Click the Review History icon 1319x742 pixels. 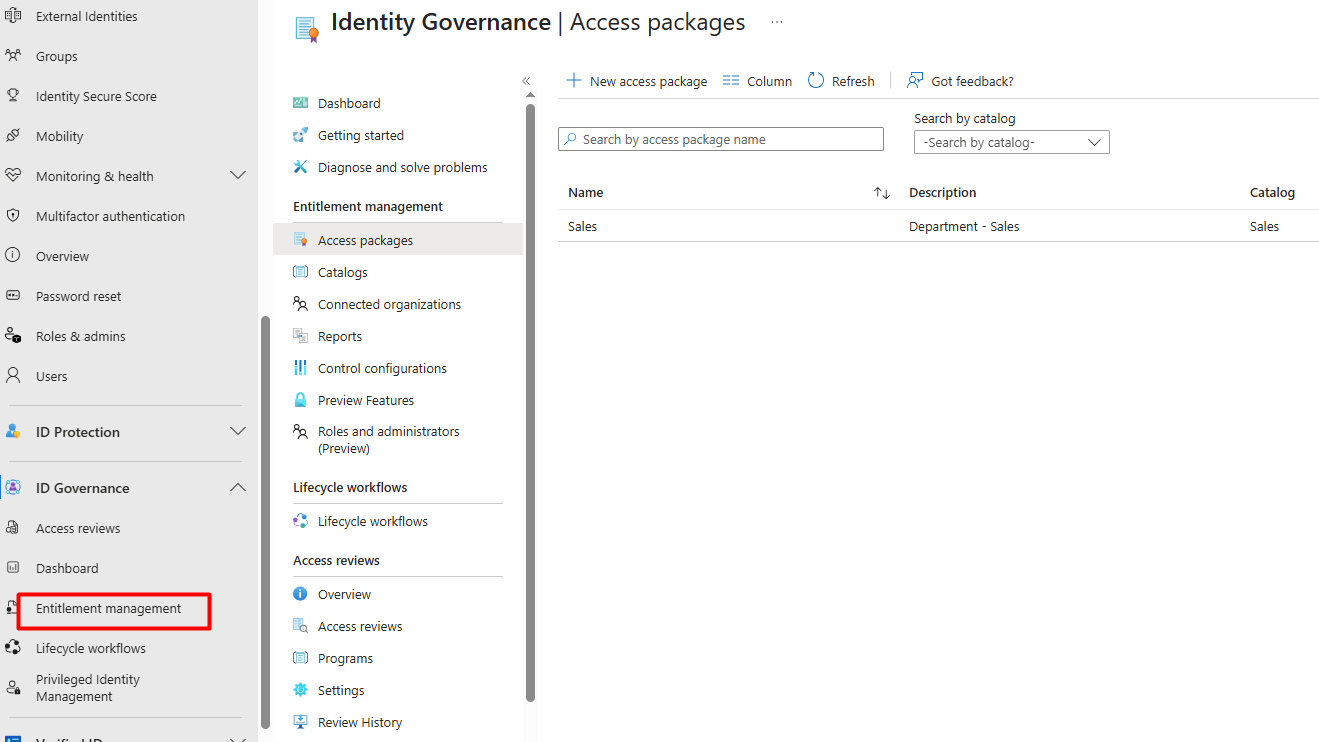coord(300,722)
